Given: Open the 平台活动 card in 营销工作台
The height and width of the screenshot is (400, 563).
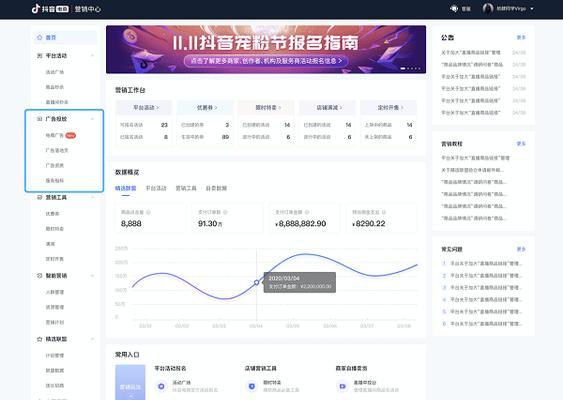Looking at the screenshot, I should pos(144,108).
